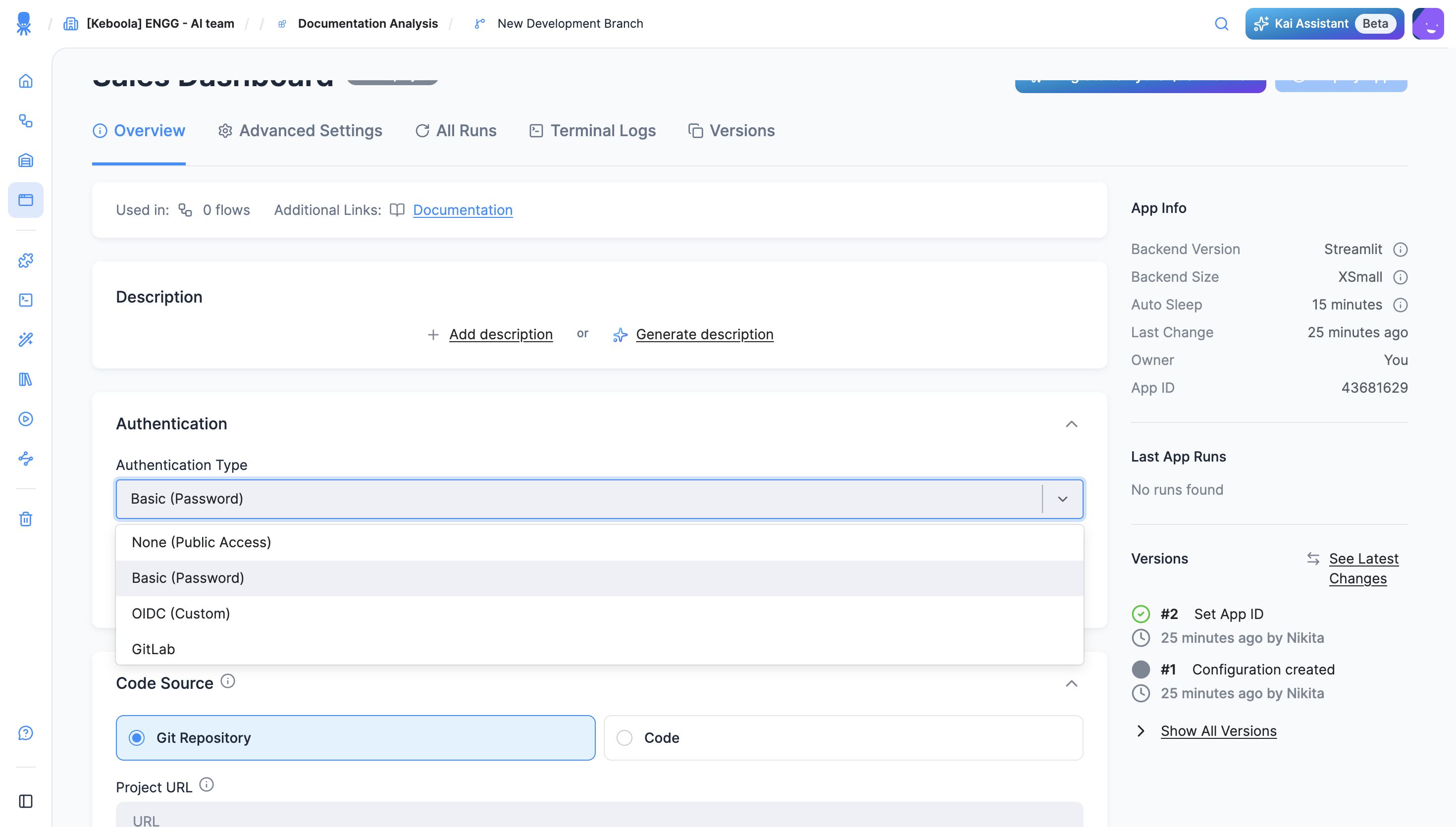Collapse the Code Source section chevron
Image resolution: width=1456 pixels, height=827 pixels.
[x=1071, y=684]
